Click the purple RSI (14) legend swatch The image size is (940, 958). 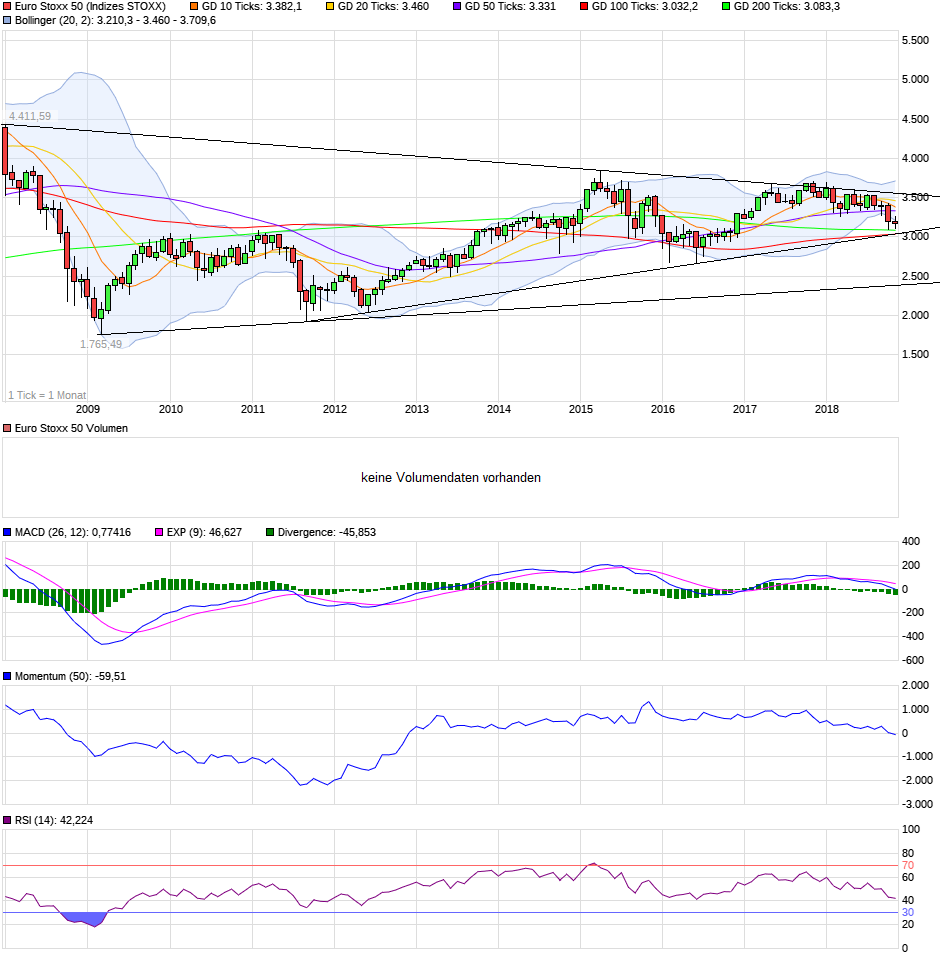tap(7, 821)
